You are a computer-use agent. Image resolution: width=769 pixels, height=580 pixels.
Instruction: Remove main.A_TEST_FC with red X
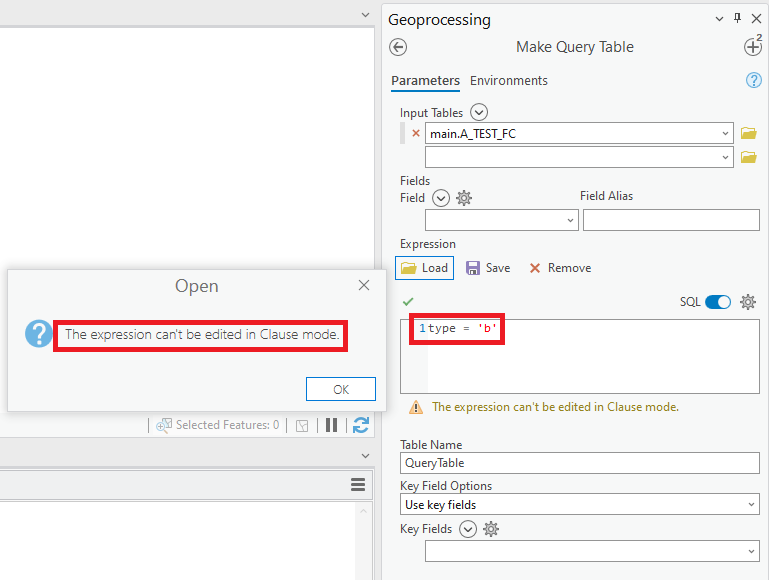click(x=416, y=133)
